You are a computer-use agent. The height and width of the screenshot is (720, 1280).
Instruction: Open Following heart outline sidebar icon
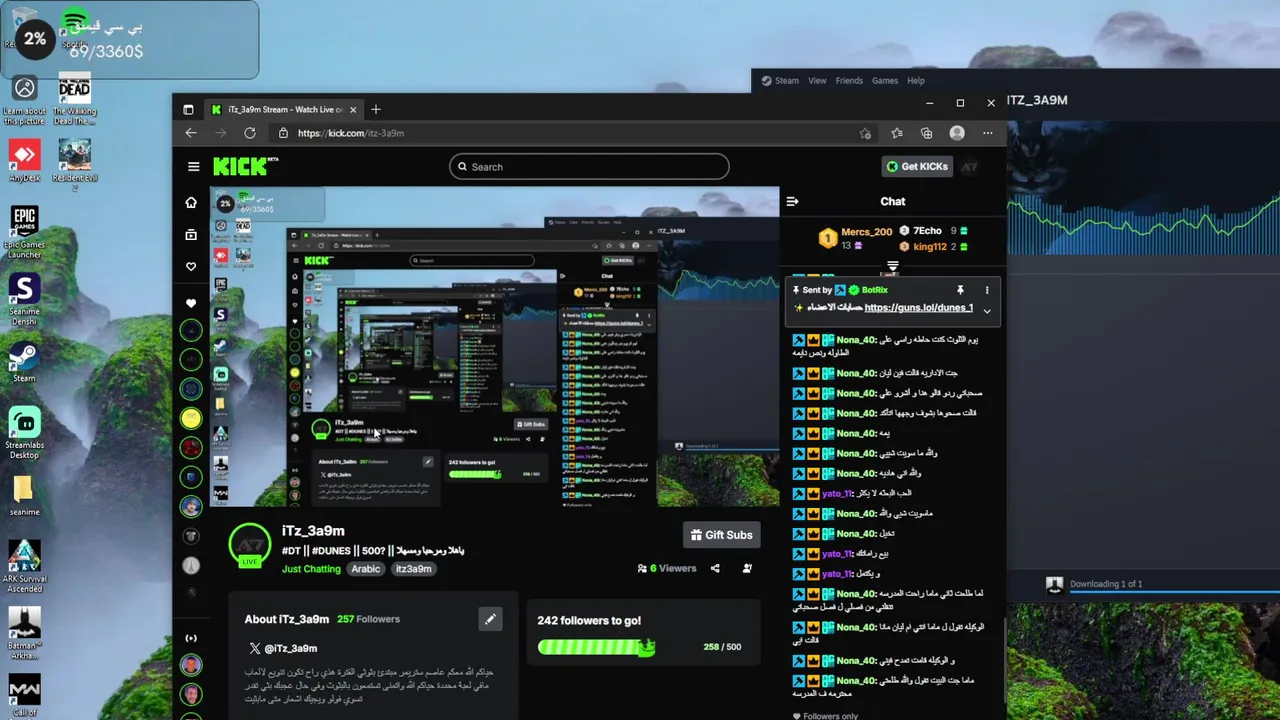pyautogui.click(x=191, y=267)
